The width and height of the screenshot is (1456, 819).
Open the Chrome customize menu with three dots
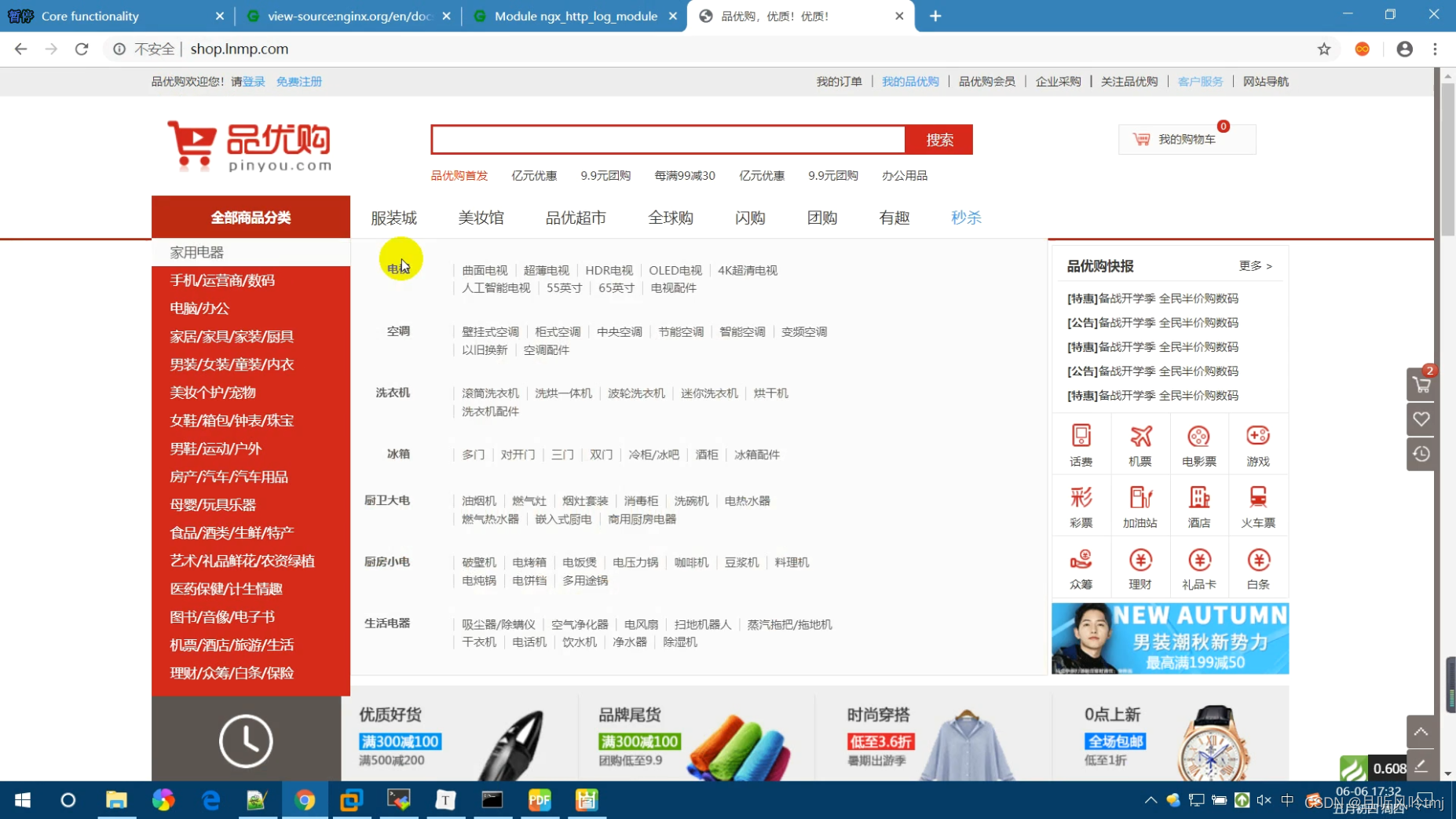(1436, 49)
